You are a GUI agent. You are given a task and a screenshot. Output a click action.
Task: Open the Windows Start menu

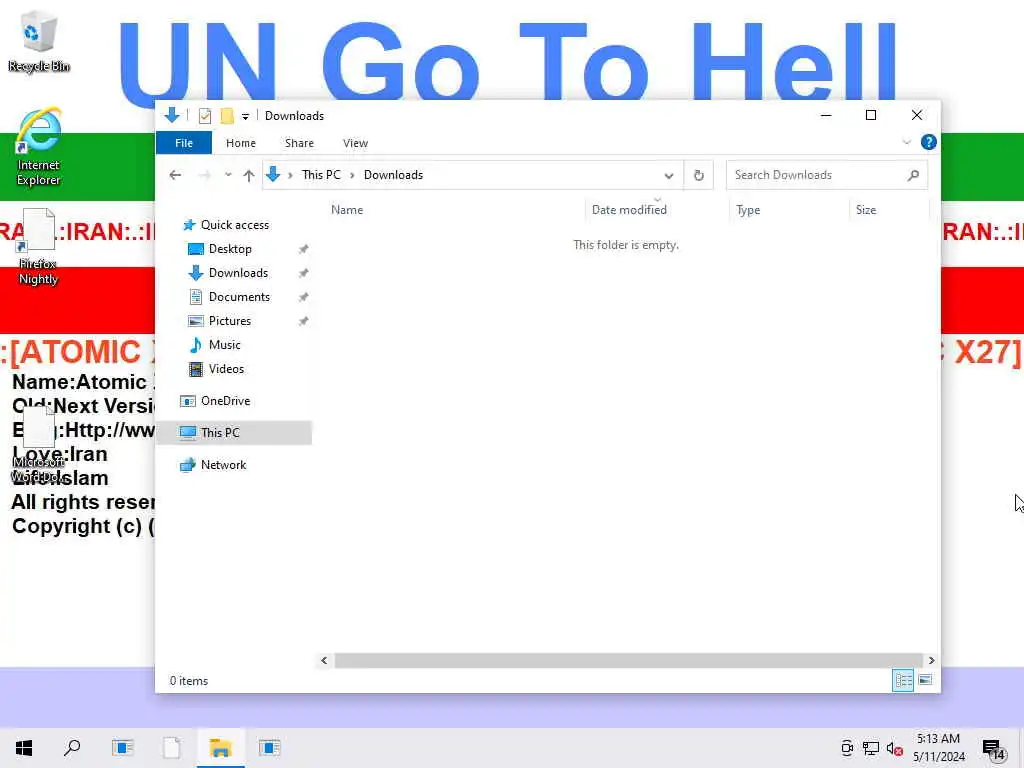point(24,748)
